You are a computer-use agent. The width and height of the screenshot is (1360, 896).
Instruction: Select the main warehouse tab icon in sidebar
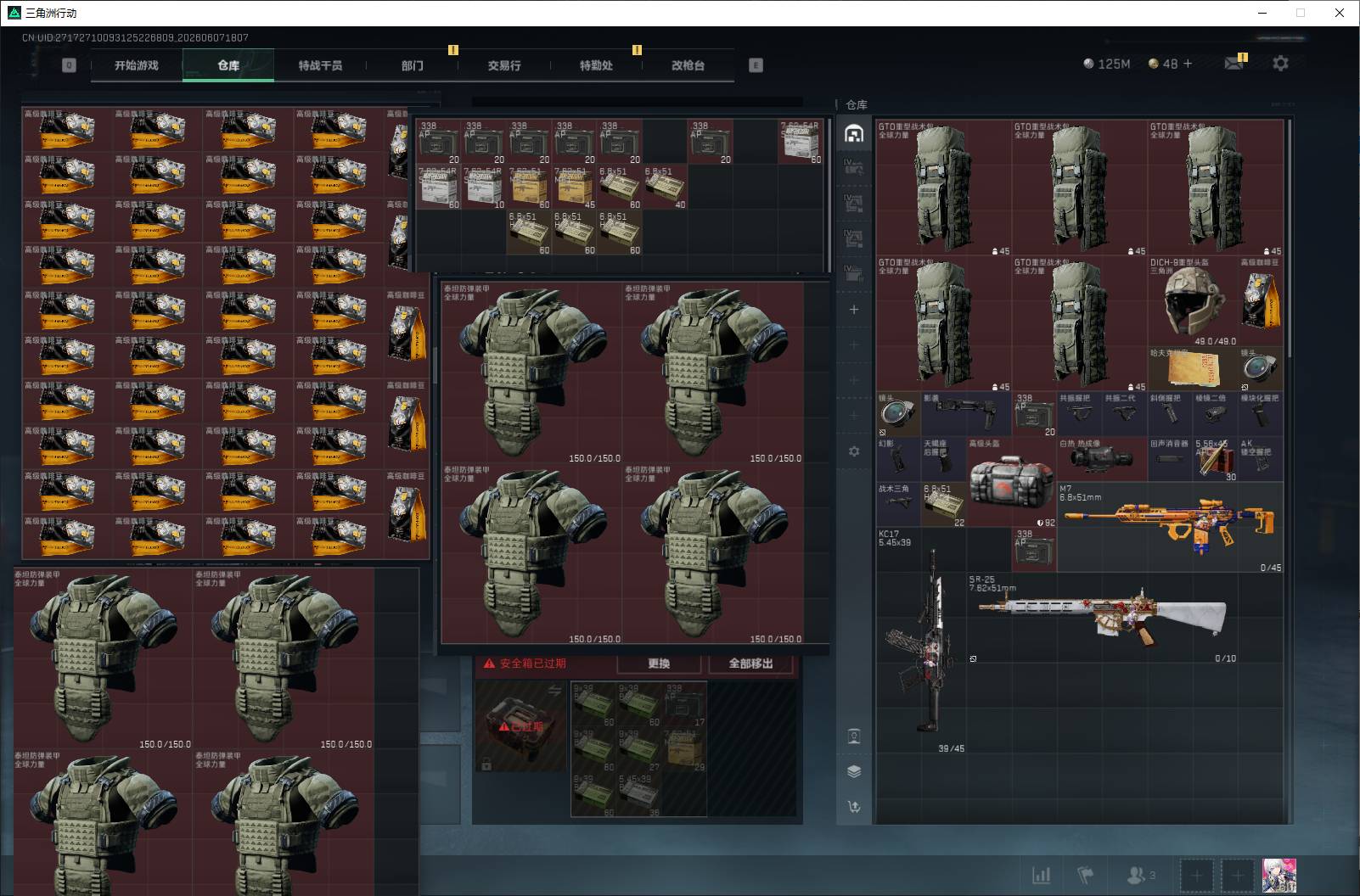pyautogui.click(x=854, y=133)
